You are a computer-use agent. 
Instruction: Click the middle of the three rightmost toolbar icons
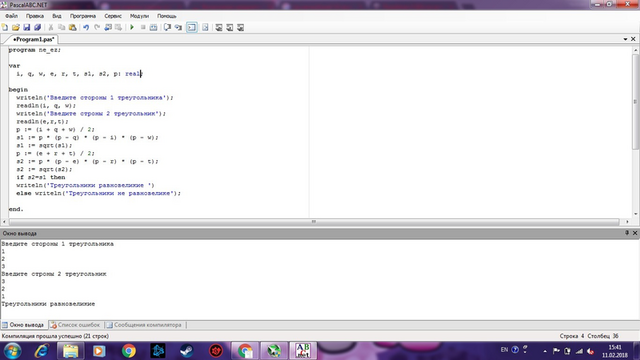(230, 27)
